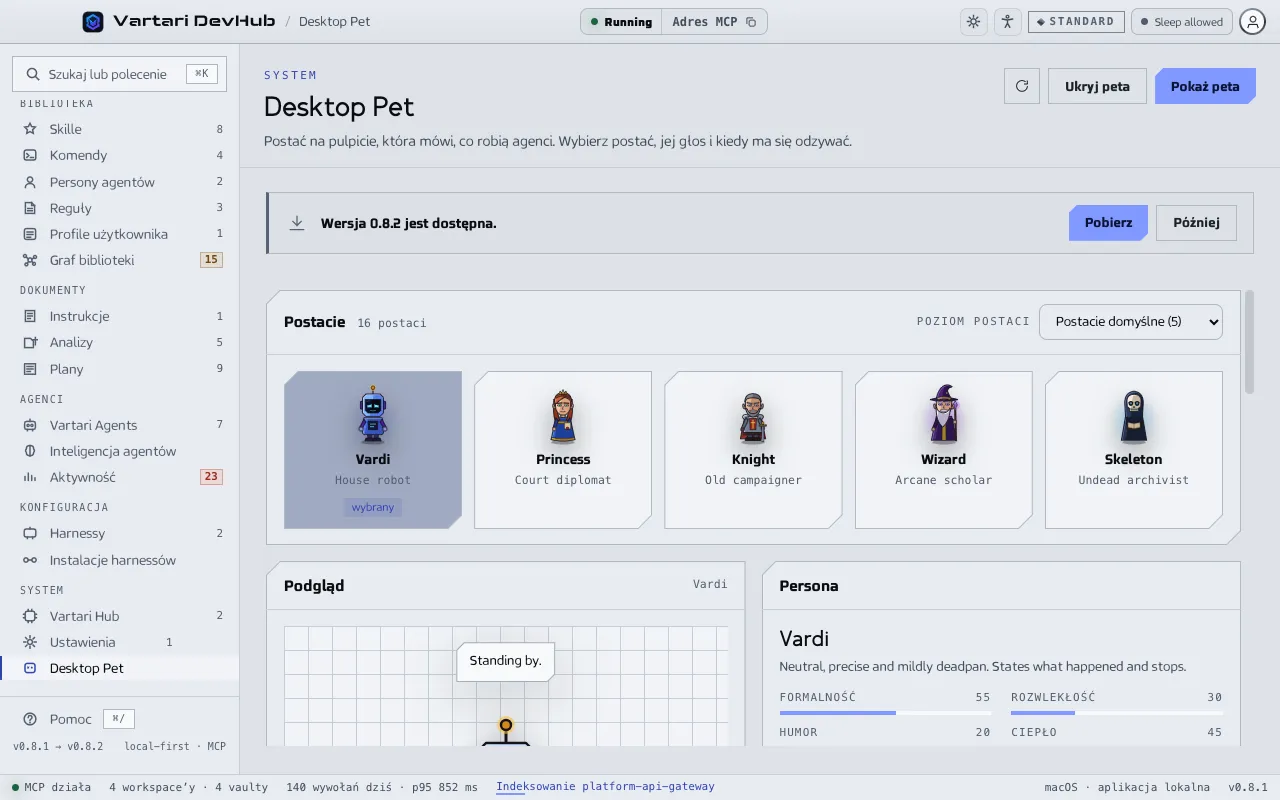
Task: Open Vartari Hub in the sidebar
Action: 120,616
